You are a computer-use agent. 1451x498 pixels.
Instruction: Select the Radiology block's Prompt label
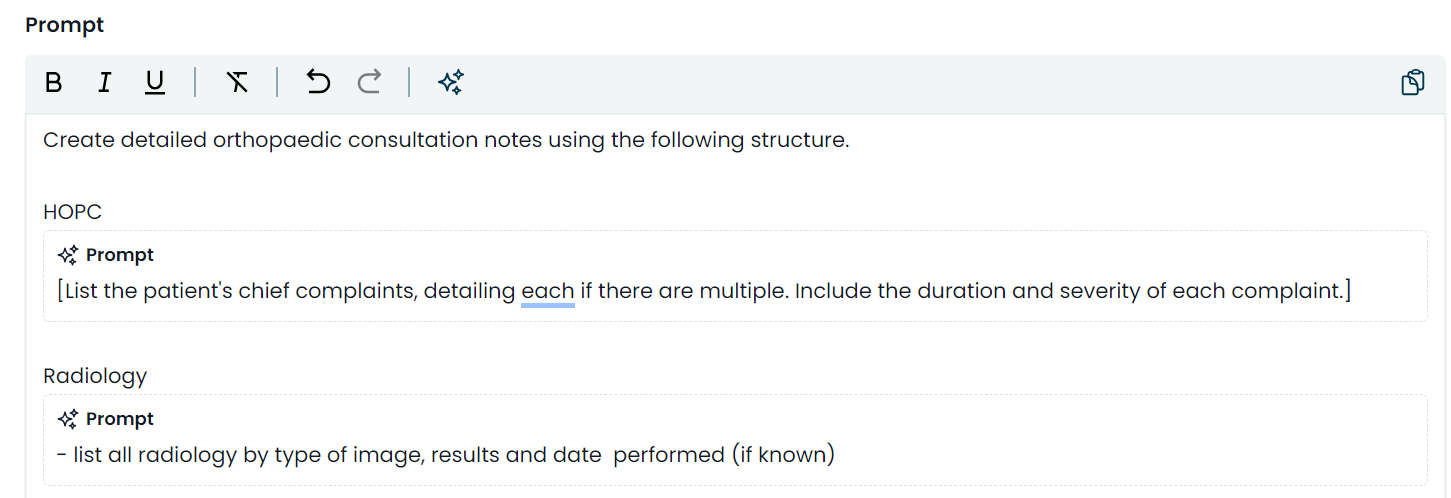click(x=120, y=419)
